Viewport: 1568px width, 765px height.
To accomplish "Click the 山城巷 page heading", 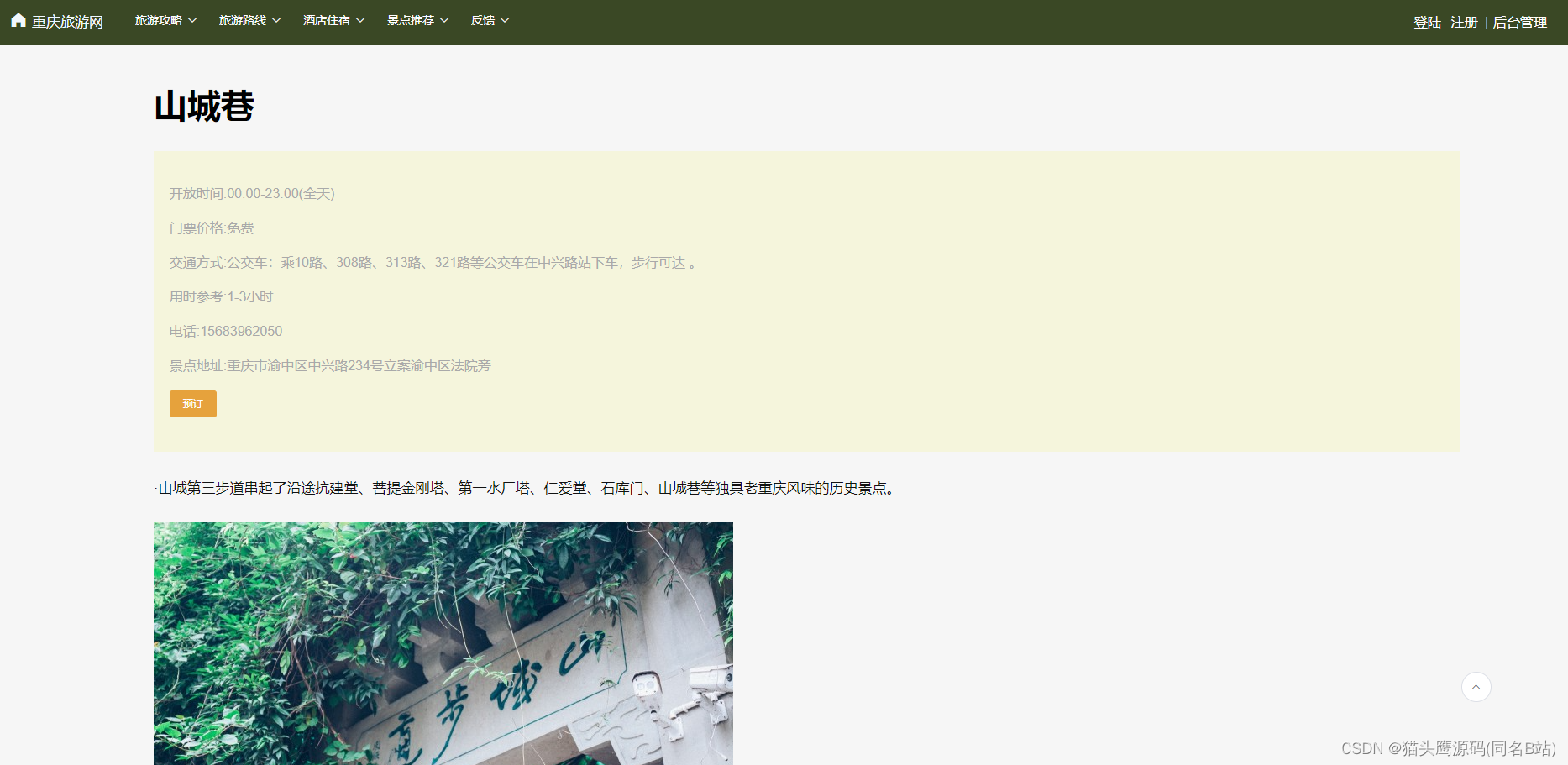I will click(204, 107).
